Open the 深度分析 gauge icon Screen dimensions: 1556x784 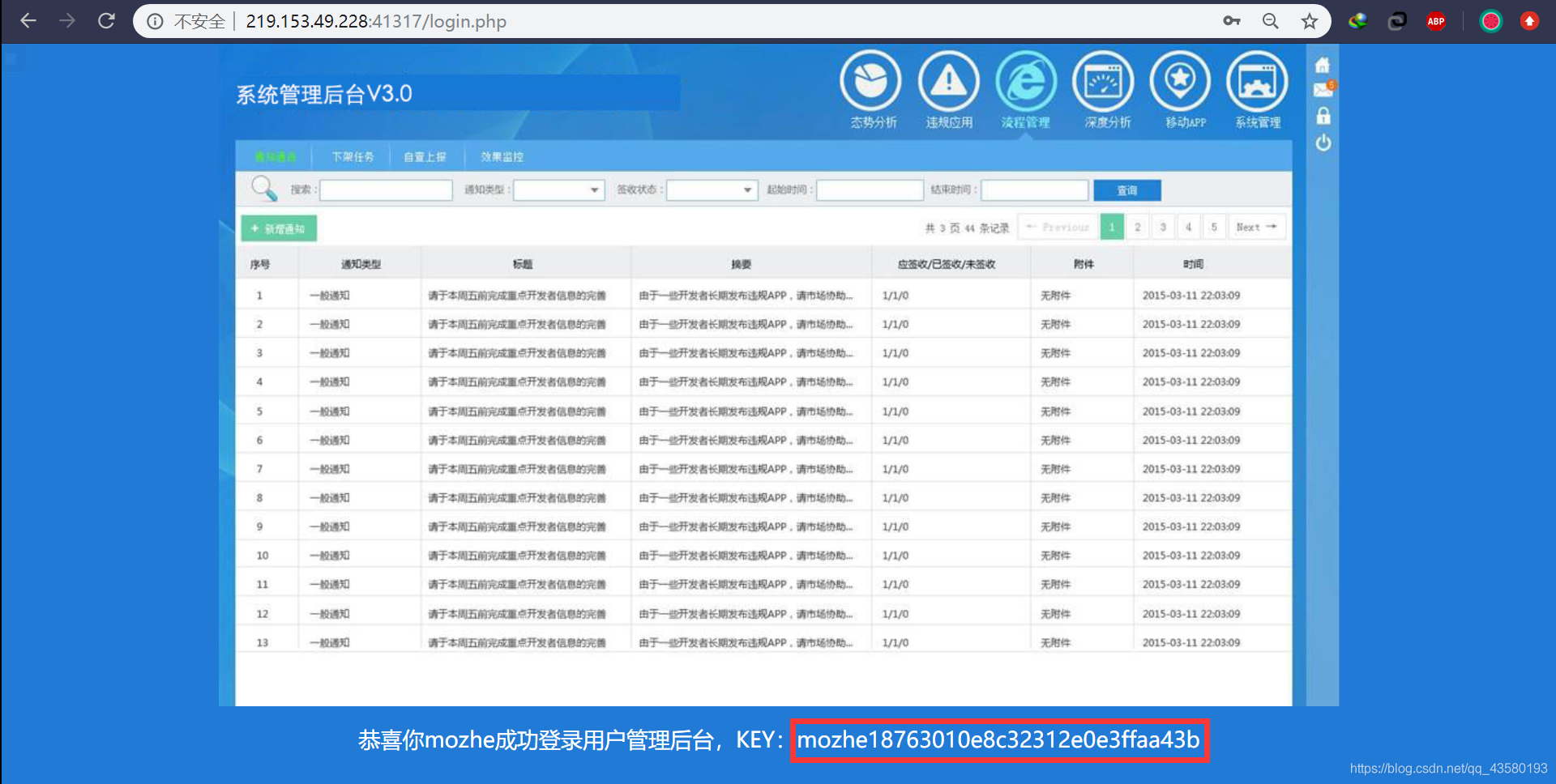(1103, 81)
